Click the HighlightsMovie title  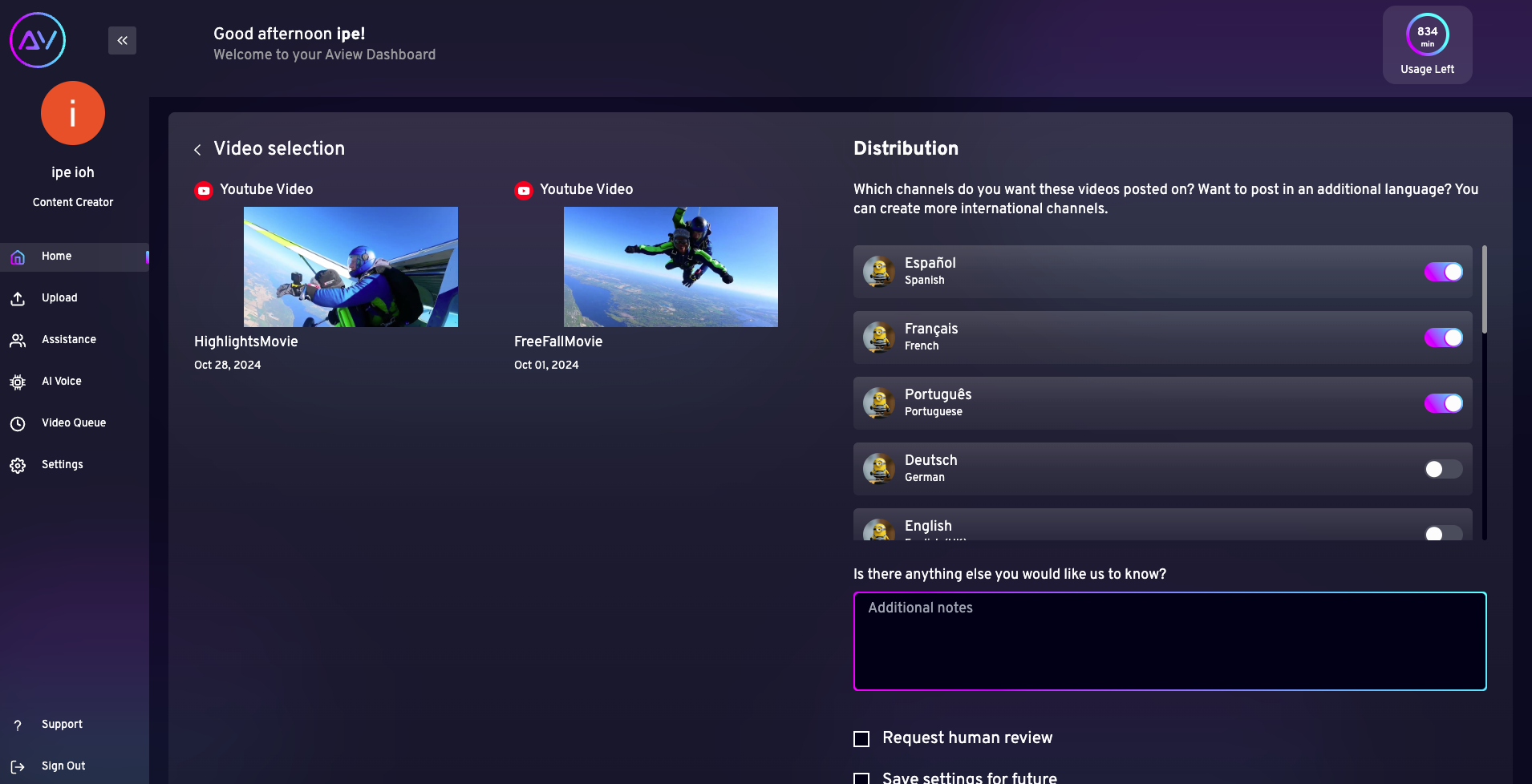[x=246, y=341]
